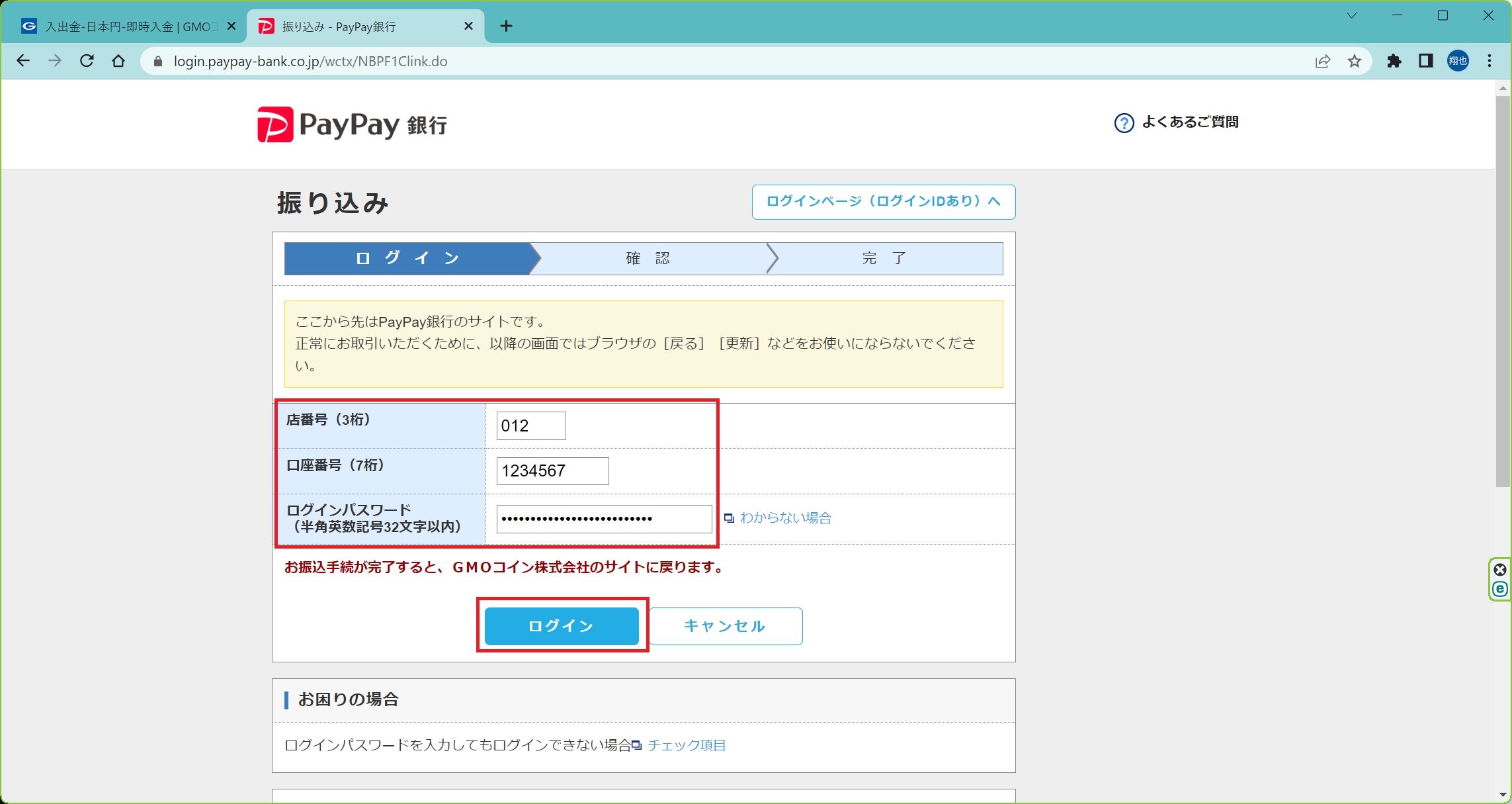Open the Chrome extensions puzzle icon
The height and width of the screenshot is (804, 1512).
(x=1394, y=61)
